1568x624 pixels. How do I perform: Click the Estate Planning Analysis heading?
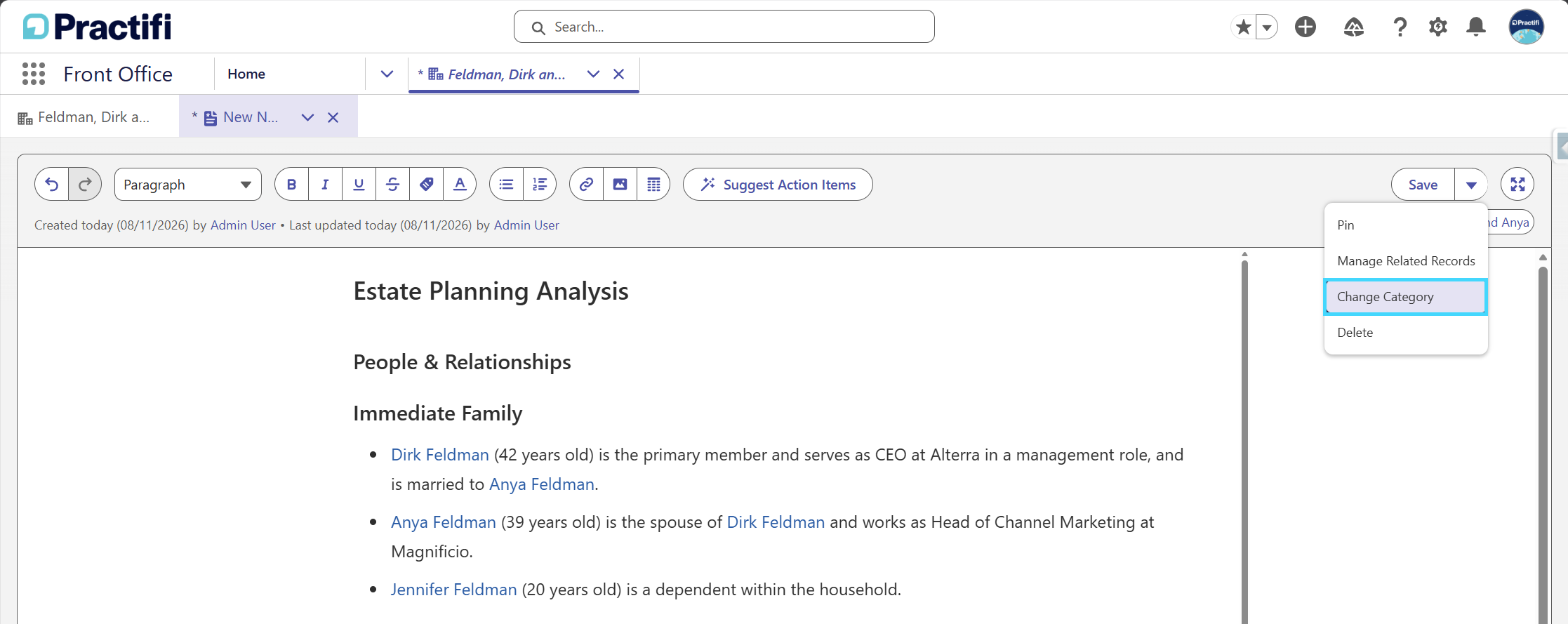491,291
